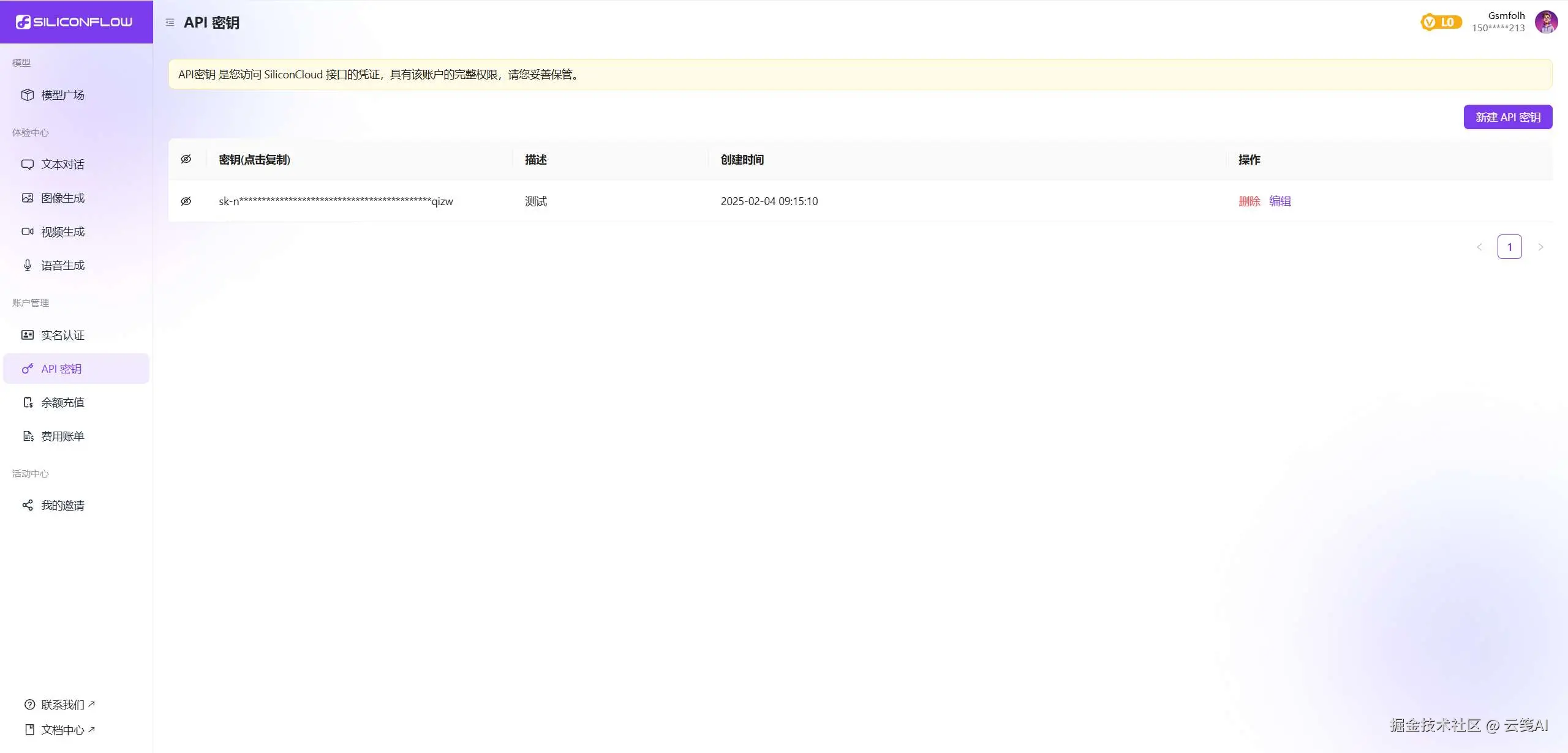
Task: Open voice generation (语音生成) page
Action: [x=62, y=265]
